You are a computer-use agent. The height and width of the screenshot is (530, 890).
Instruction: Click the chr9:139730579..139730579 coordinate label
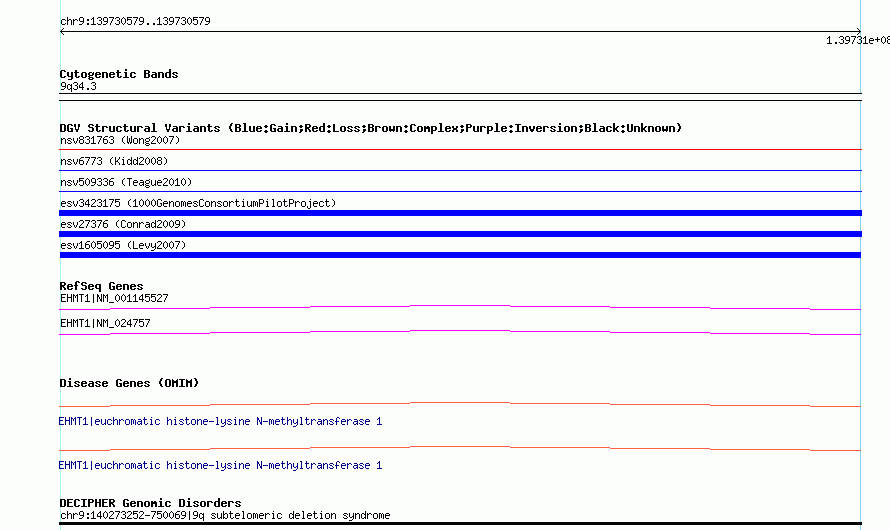tap(135, 21)
